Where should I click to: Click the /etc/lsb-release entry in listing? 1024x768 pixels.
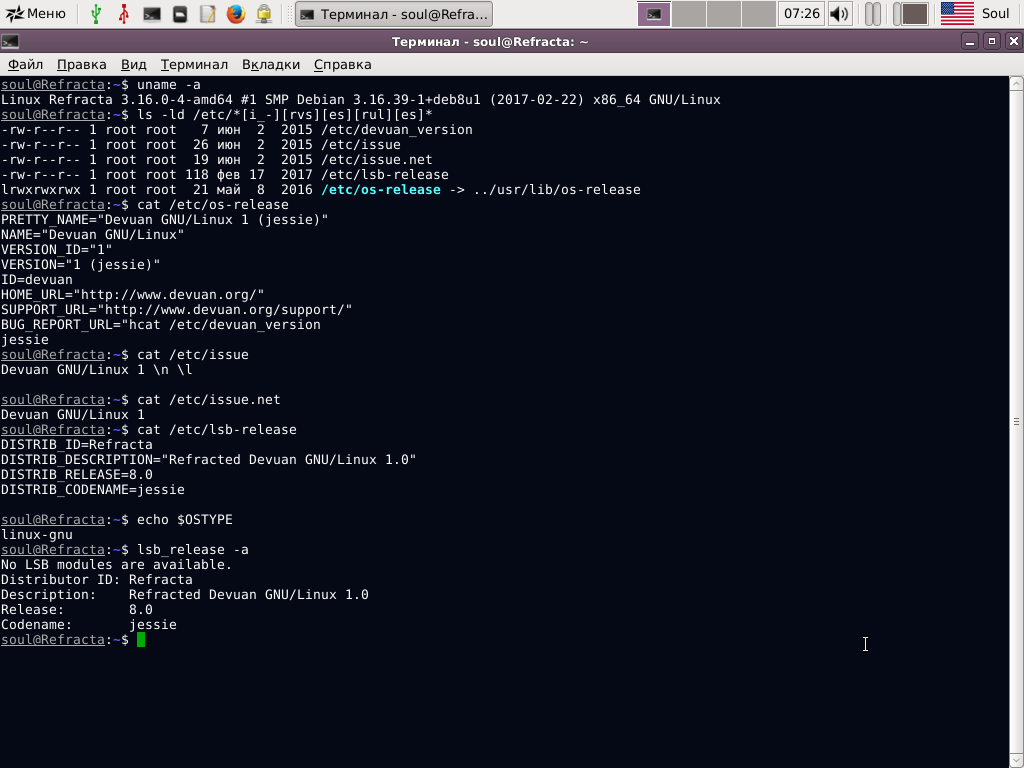[x=385, y=175]
